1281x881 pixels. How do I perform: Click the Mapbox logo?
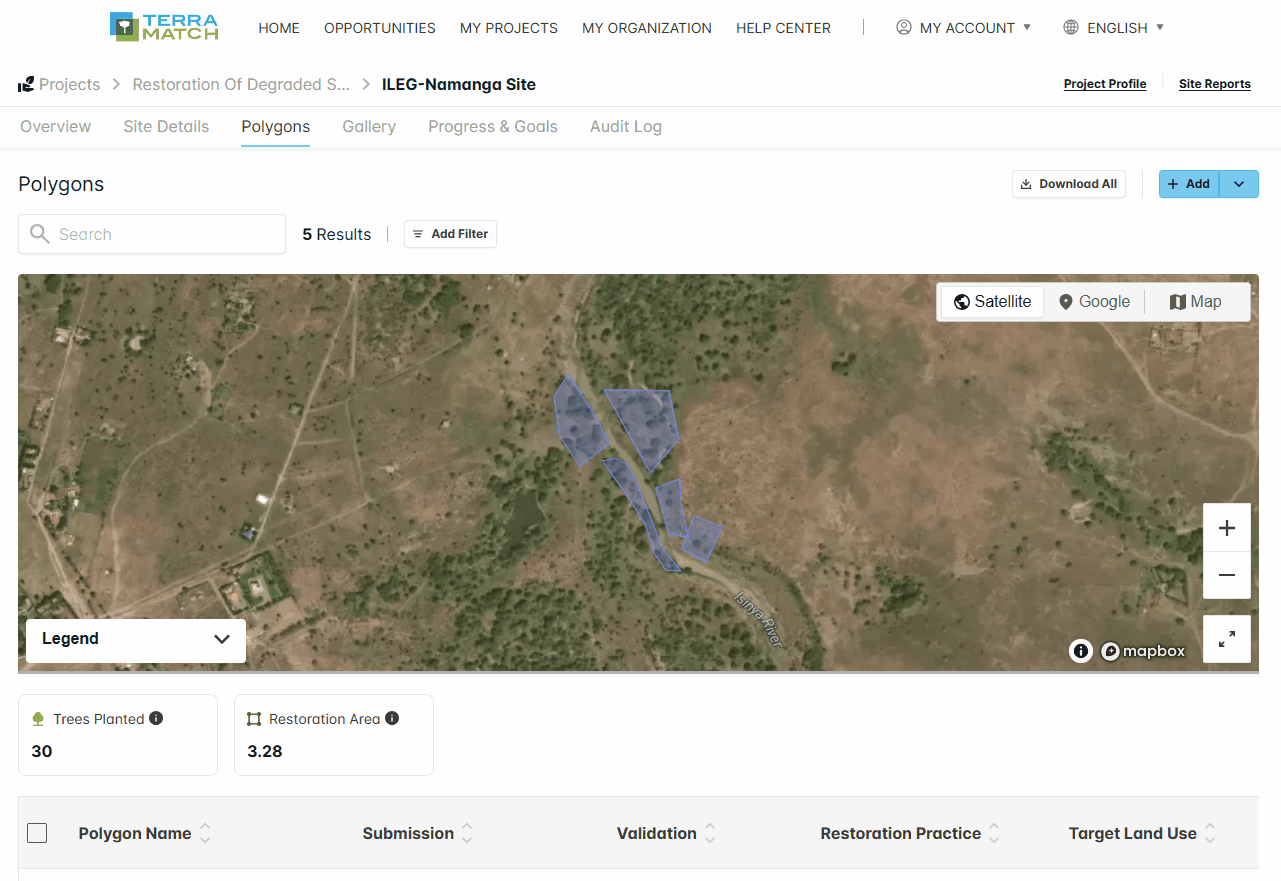click(1143, 651)
